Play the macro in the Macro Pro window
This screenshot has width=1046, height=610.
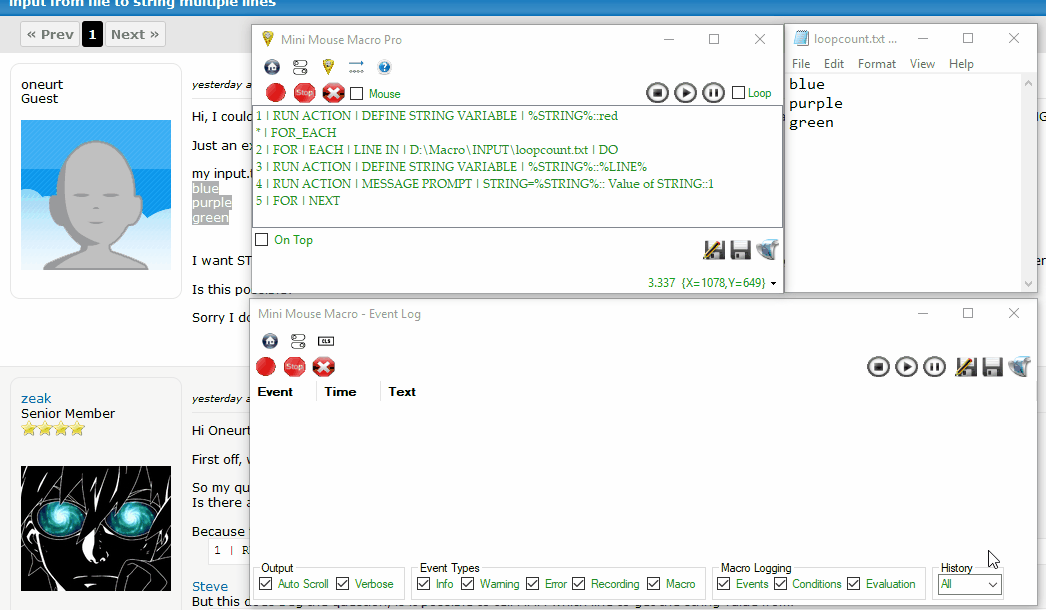pyautogui.click(x=685, y=93)
